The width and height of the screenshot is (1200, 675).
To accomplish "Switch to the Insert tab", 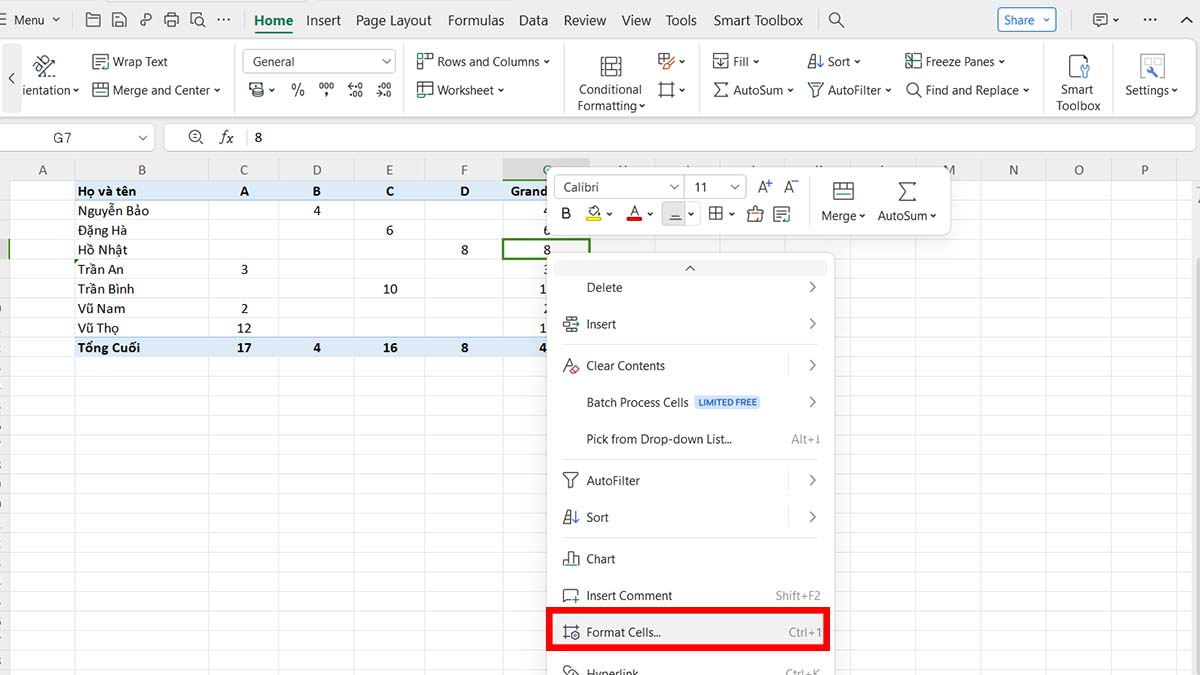I will tap(323, 20).
